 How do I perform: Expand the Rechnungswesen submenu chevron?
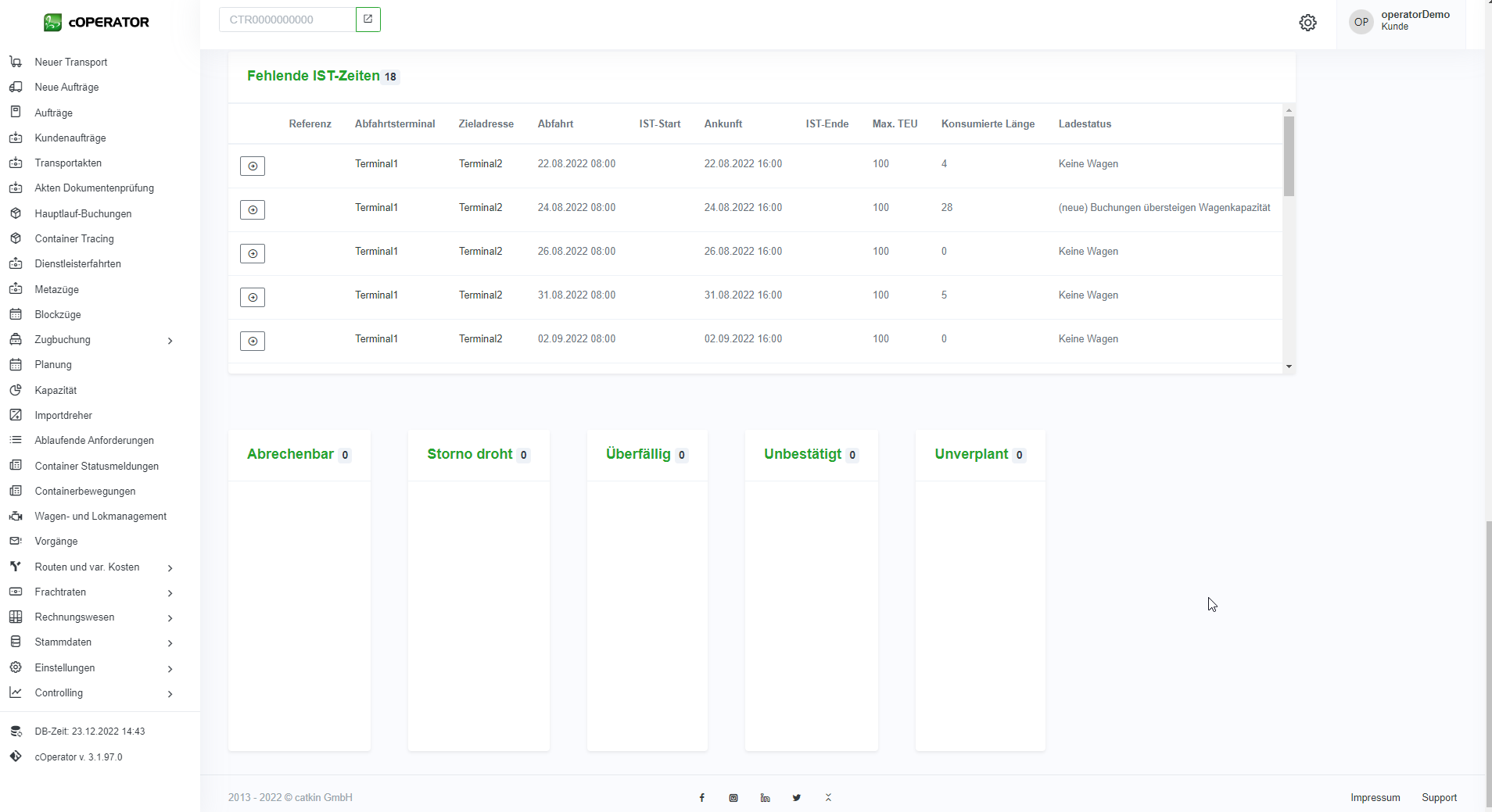[170, 617]
